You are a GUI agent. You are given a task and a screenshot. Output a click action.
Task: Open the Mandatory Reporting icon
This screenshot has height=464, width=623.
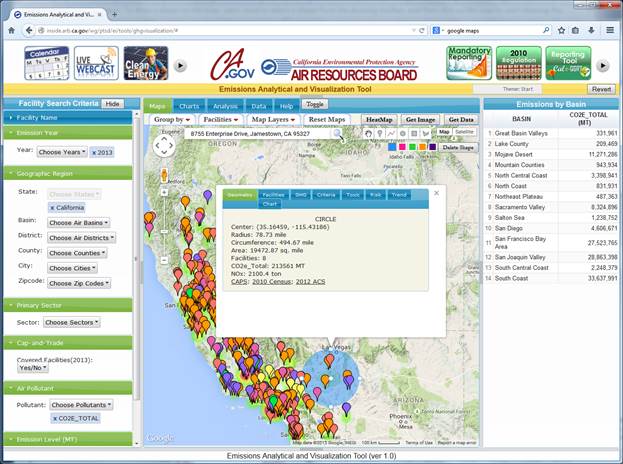tap(468, 62)
